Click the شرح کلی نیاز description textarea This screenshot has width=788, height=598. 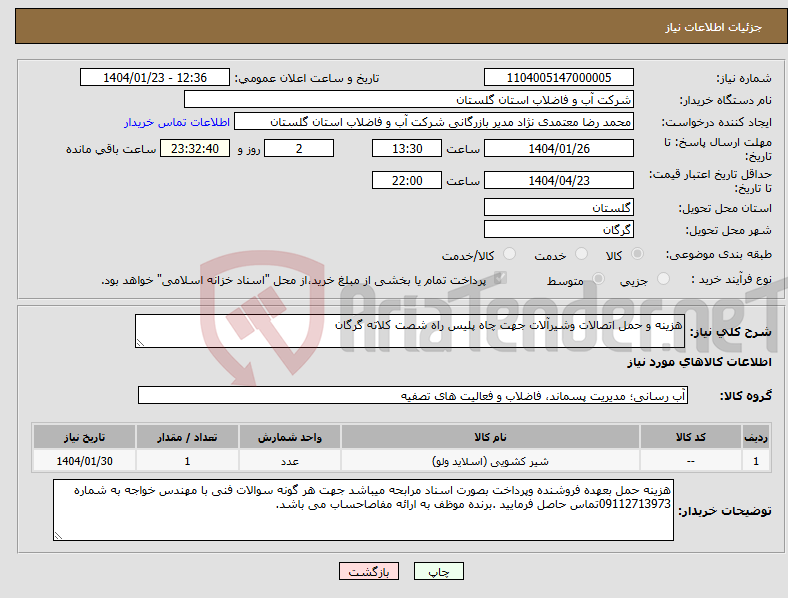click(x=410, y=331)
